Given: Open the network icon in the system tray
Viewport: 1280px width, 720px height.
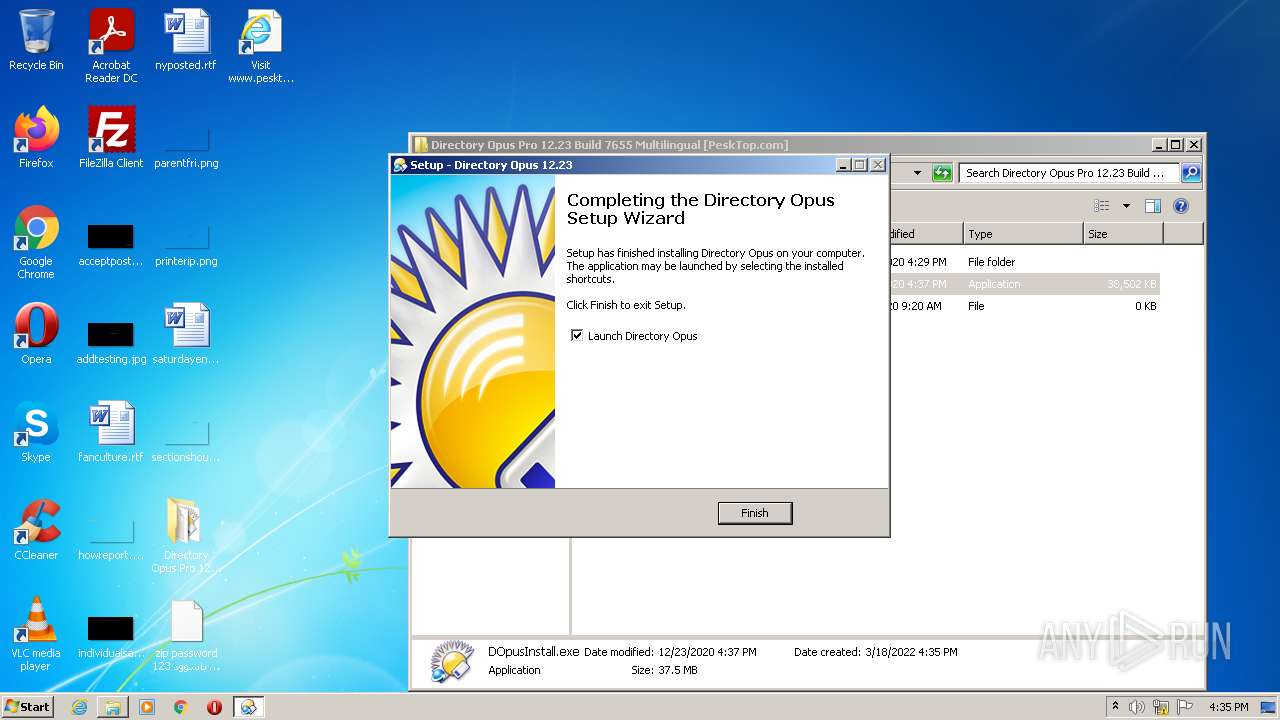Looking at the screenshot, I should click(1161, 707).
